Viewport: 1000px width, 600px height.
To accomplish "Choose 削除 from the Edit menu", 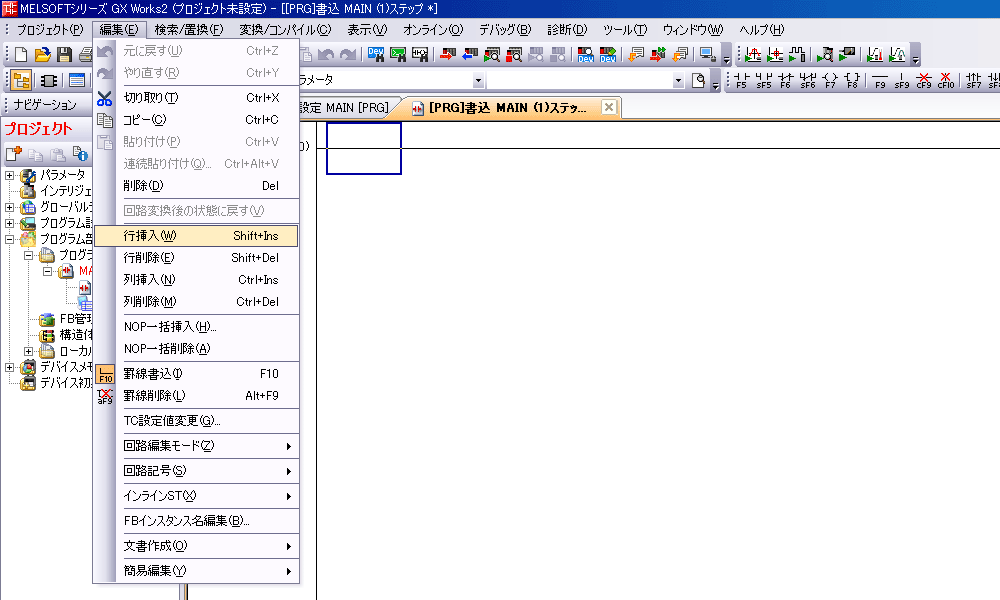I will click(196, 186).
